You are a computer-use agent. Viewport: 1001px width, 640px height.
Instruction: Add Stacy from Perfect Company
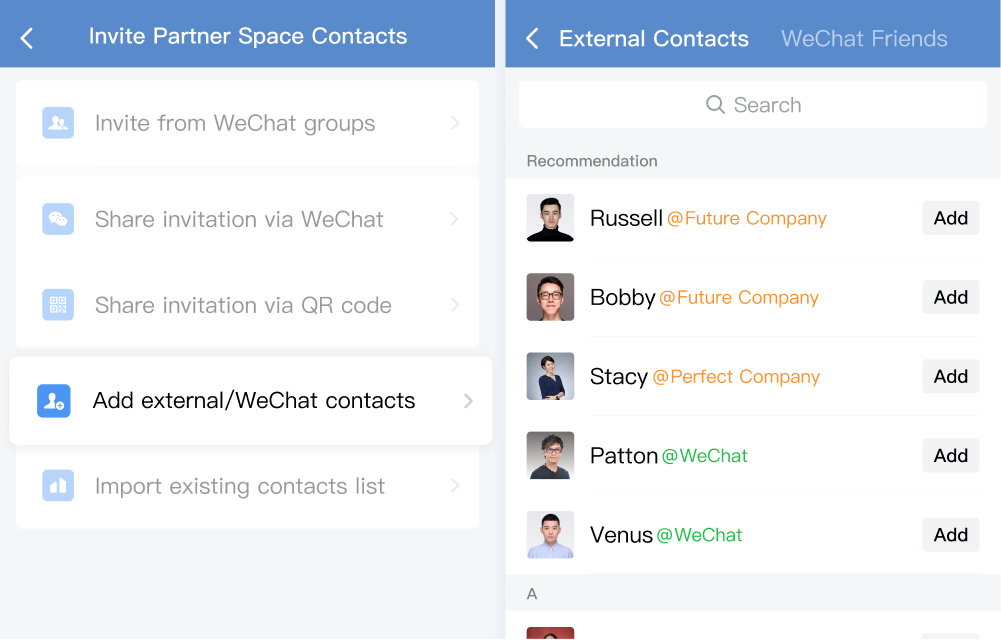[x=951, y=376]
